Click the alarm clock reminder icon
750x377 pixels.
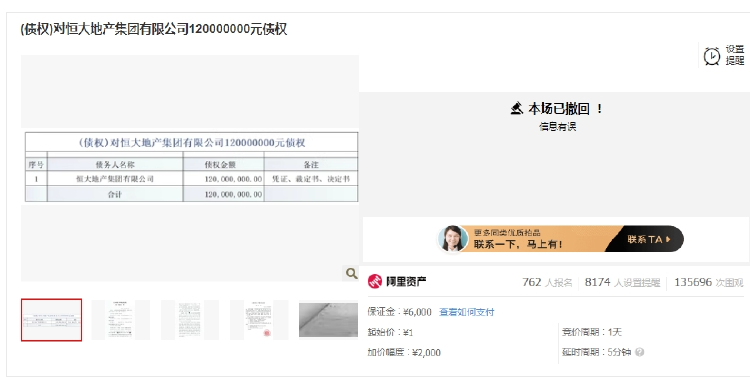[x=712, y=56]
